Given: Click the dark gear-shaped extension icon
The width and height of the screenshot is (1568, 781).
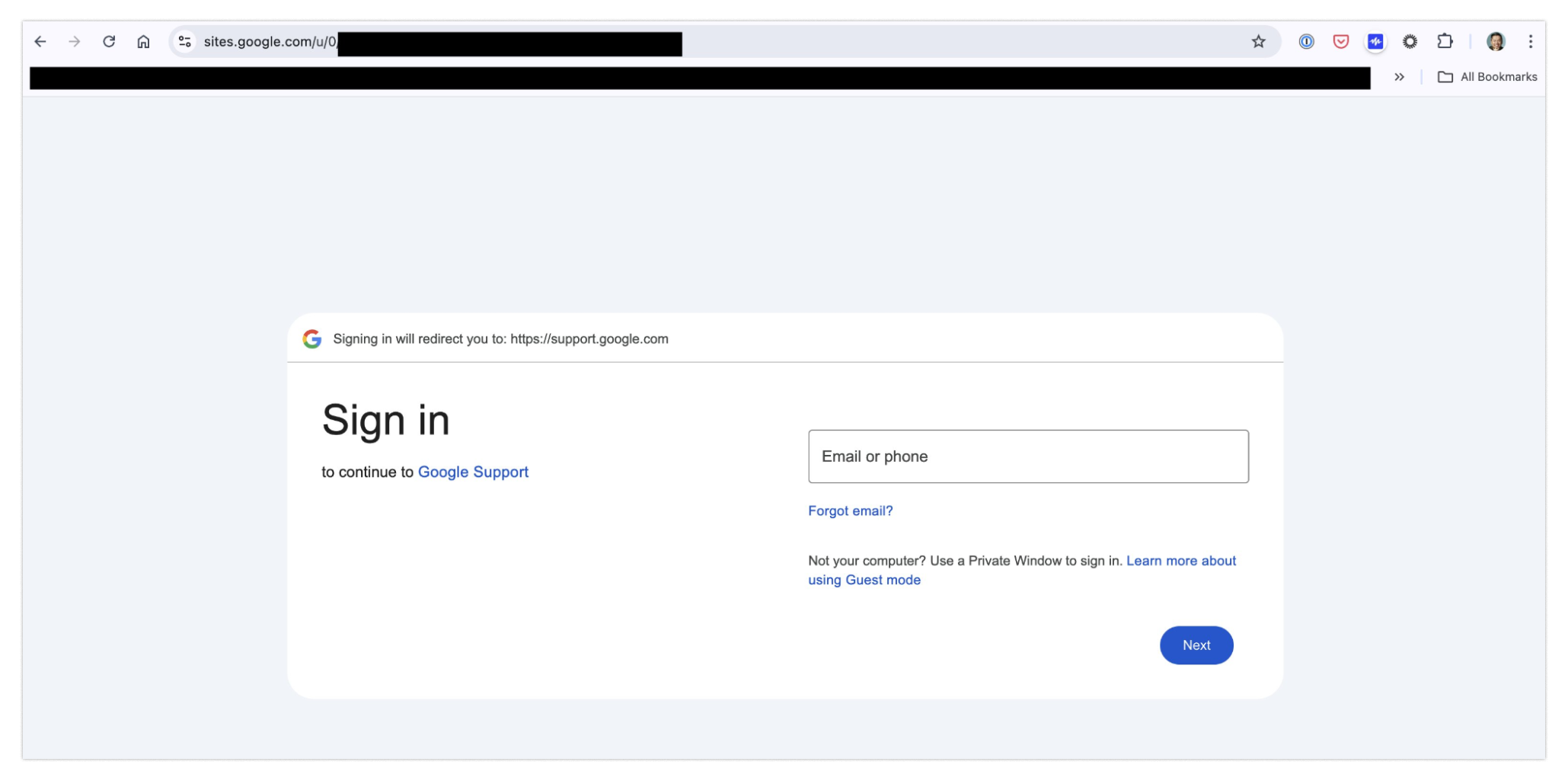Looking at the screenshot, I should (1410, 42).
